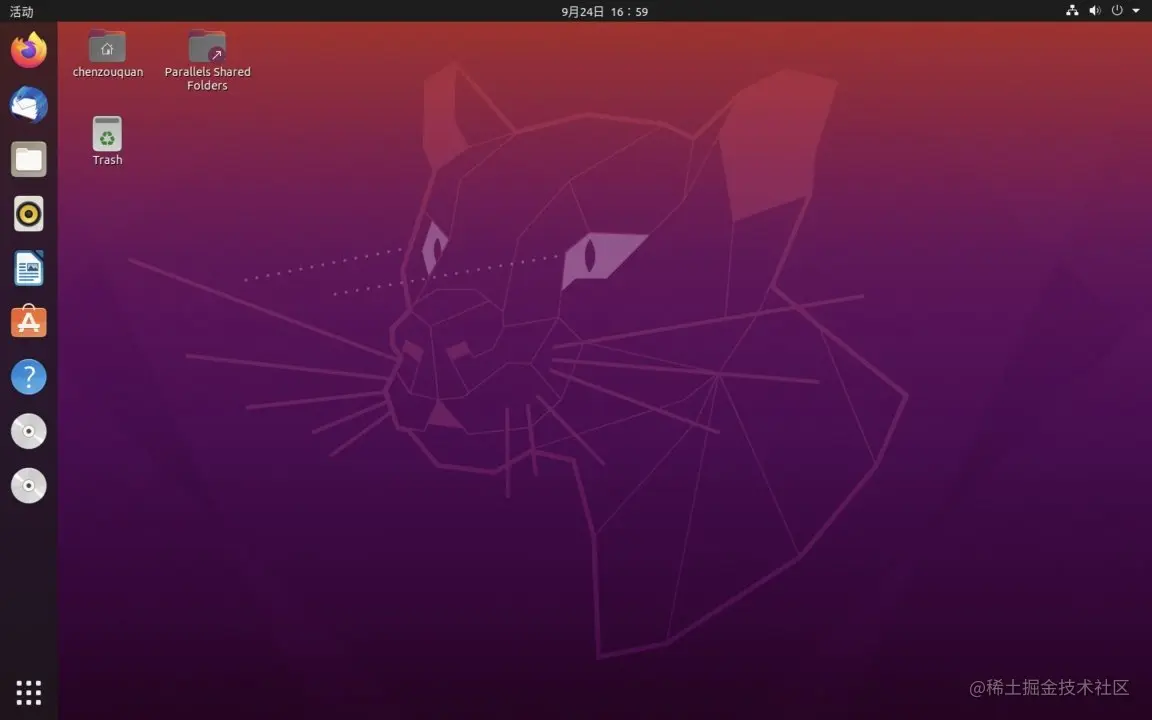
Task: Open the clock calendar 9月24日 16:59
Action: click(604, 11)
